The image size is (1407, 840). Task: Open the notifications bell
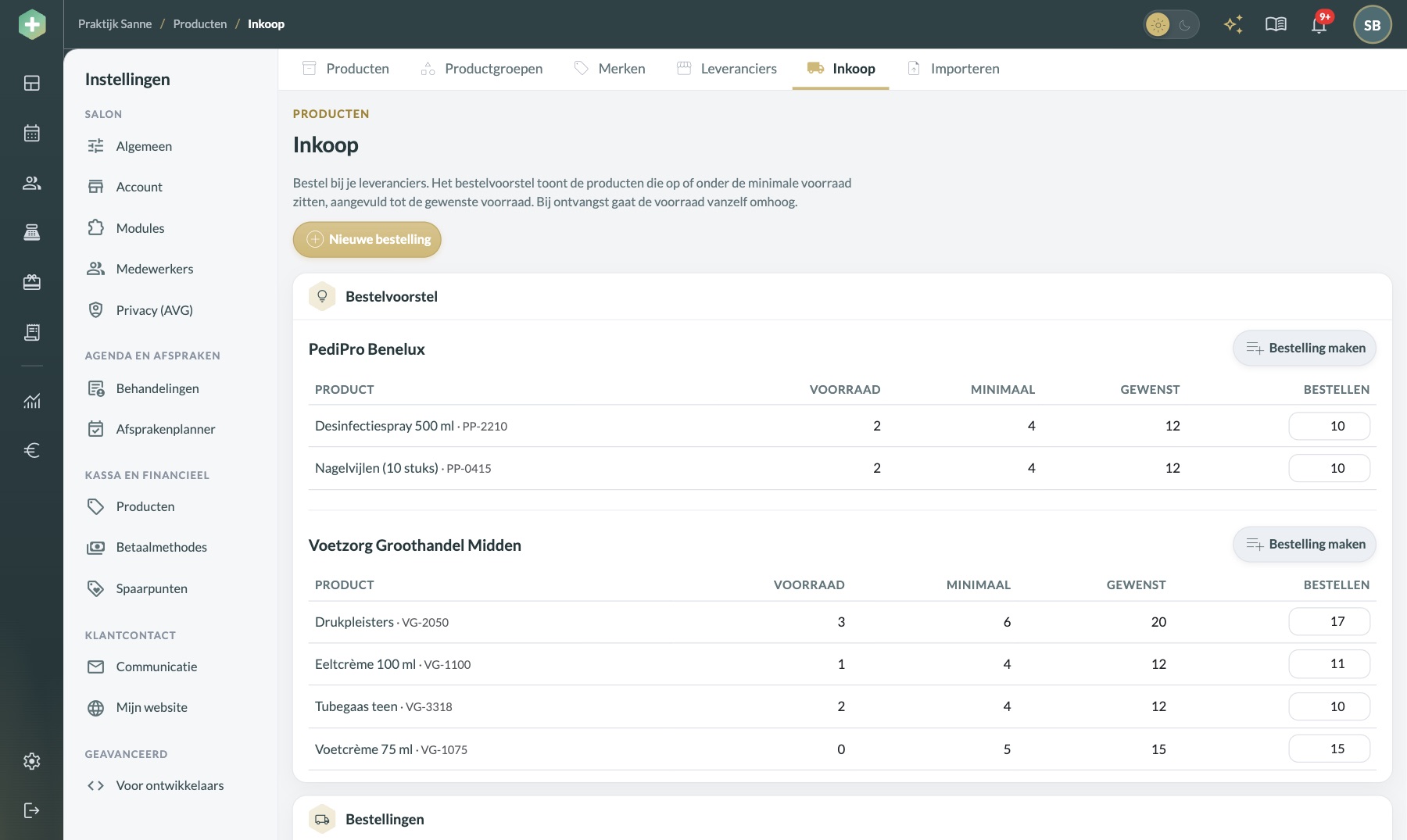(x=1319, y=24)
